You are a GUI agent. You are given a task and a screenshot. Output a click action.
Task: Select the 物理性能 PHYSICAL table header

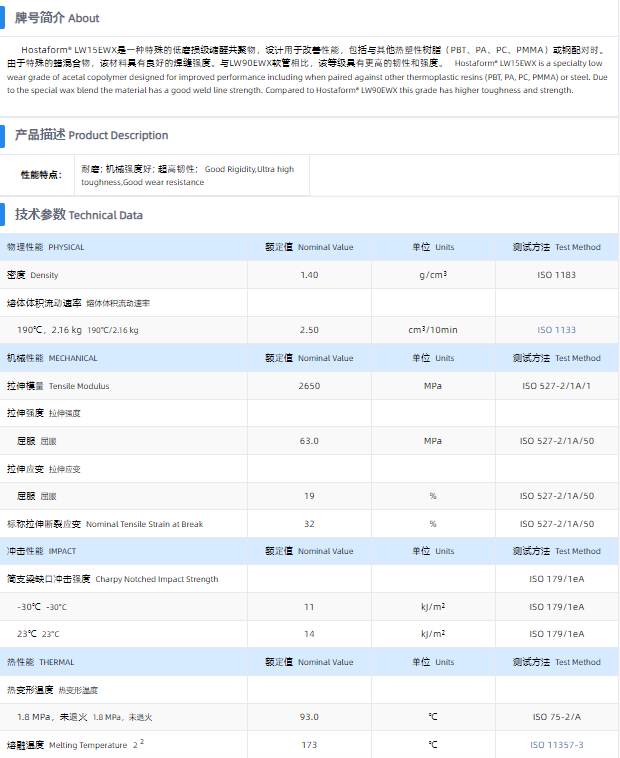46,247
